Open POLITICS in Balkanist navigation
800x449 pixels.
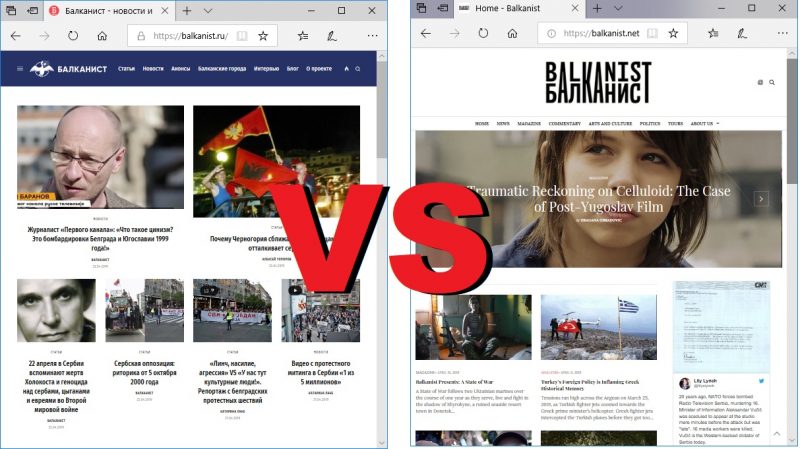pos(649,123)
